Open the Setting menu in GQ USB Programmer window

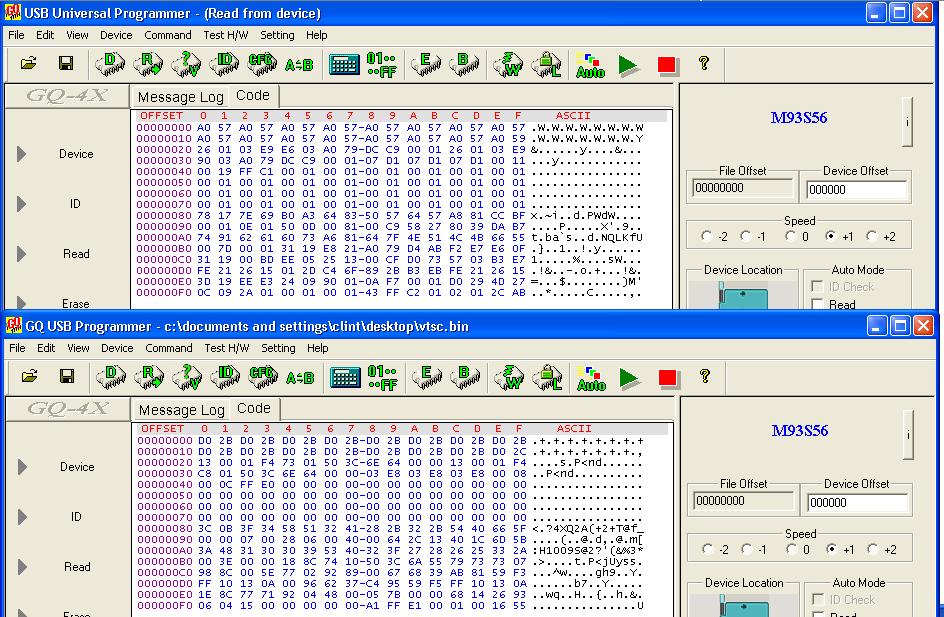click(x=278, y=348)
